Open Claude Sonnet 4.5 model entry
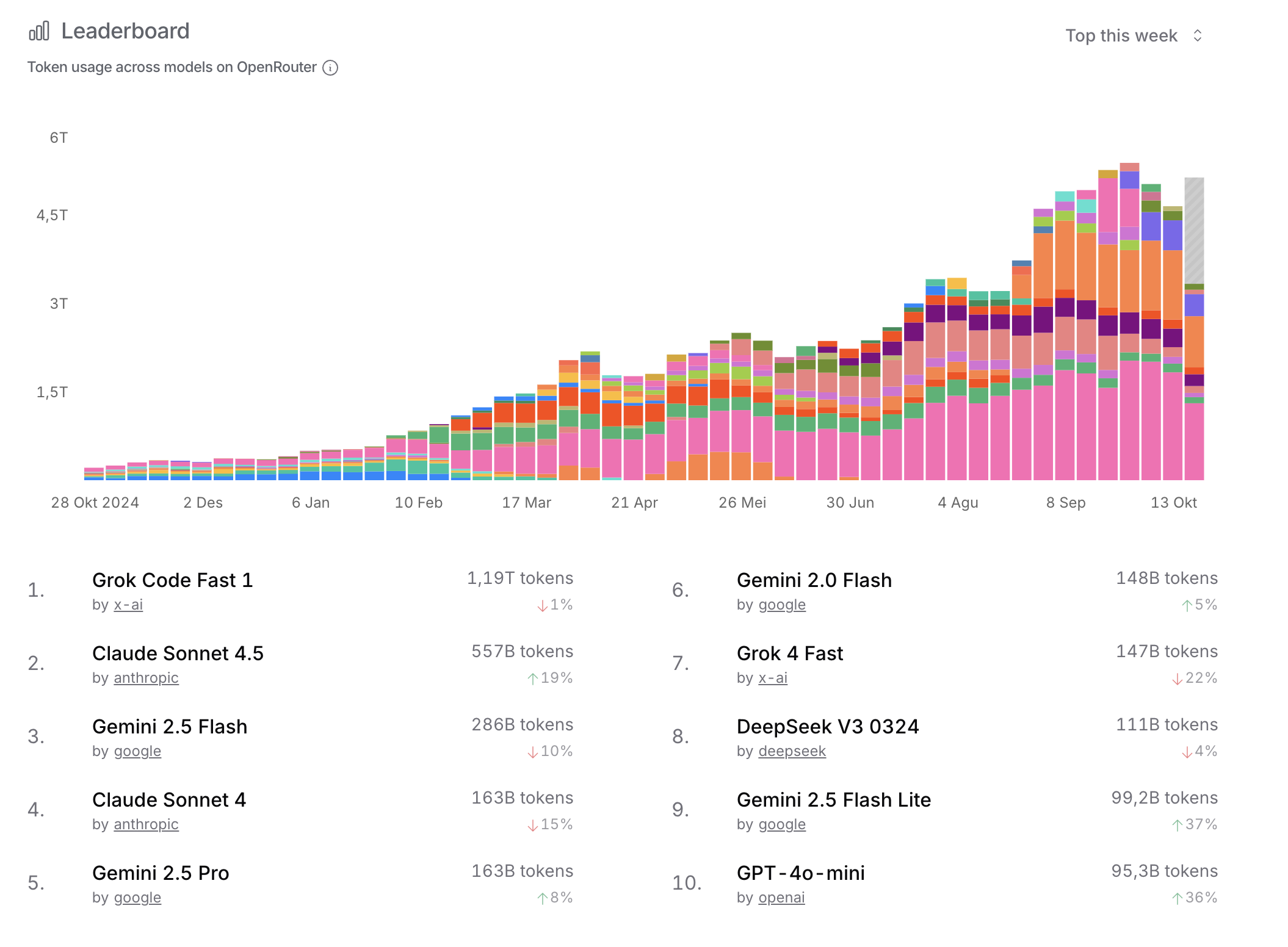This screenshot has height=947, width=1288. (178, 654)
